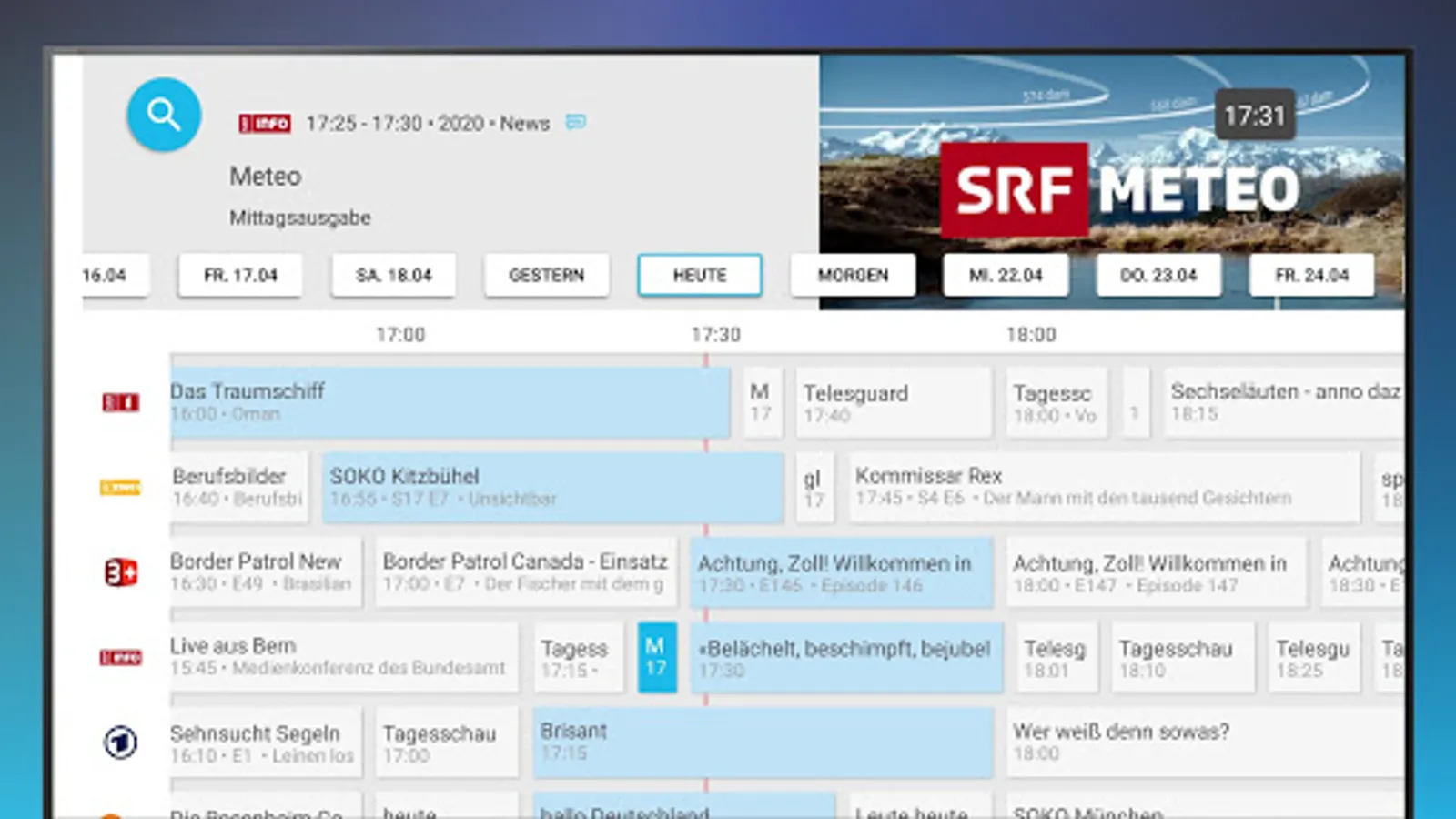Select the M 17 entry after Das Traumschiff
1456x819 pixels.
(762, 402)
